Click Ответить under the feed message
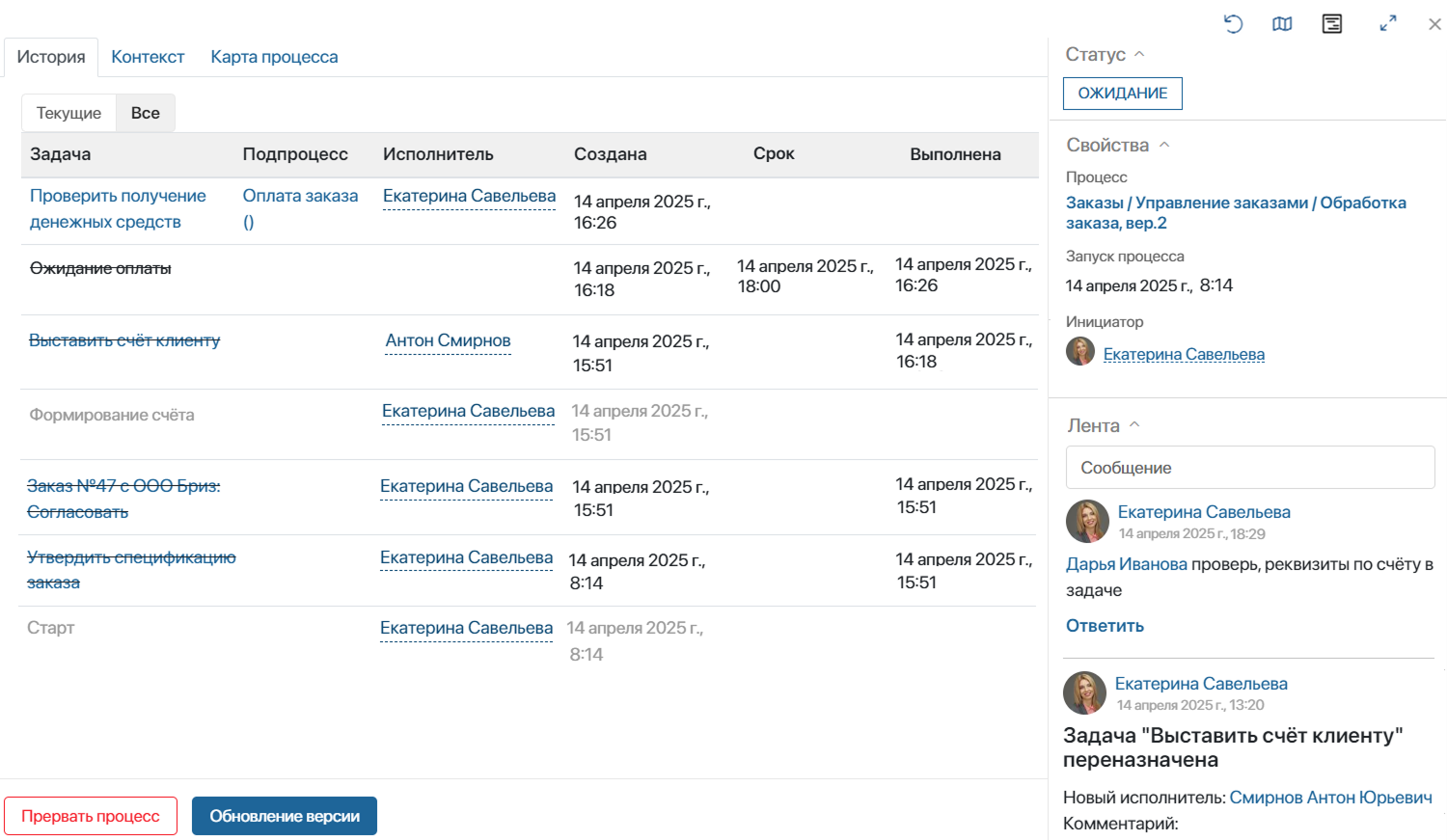 pos(1105,626)
